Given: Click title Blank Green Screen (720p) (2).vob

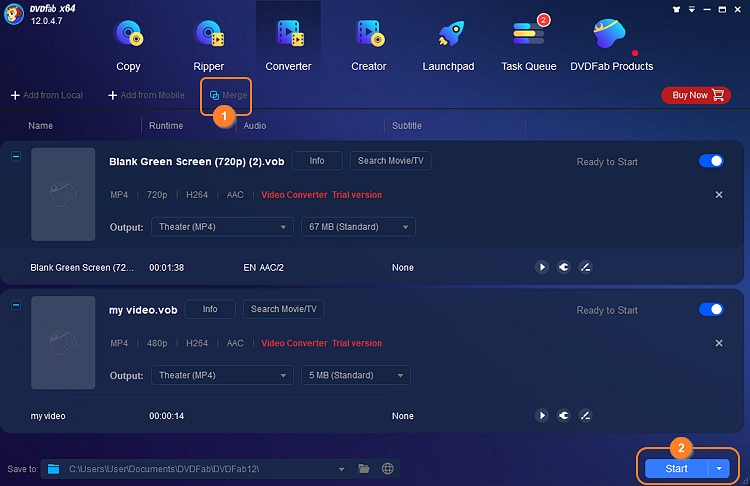Looking at the screenshot, I should point(197,162).
